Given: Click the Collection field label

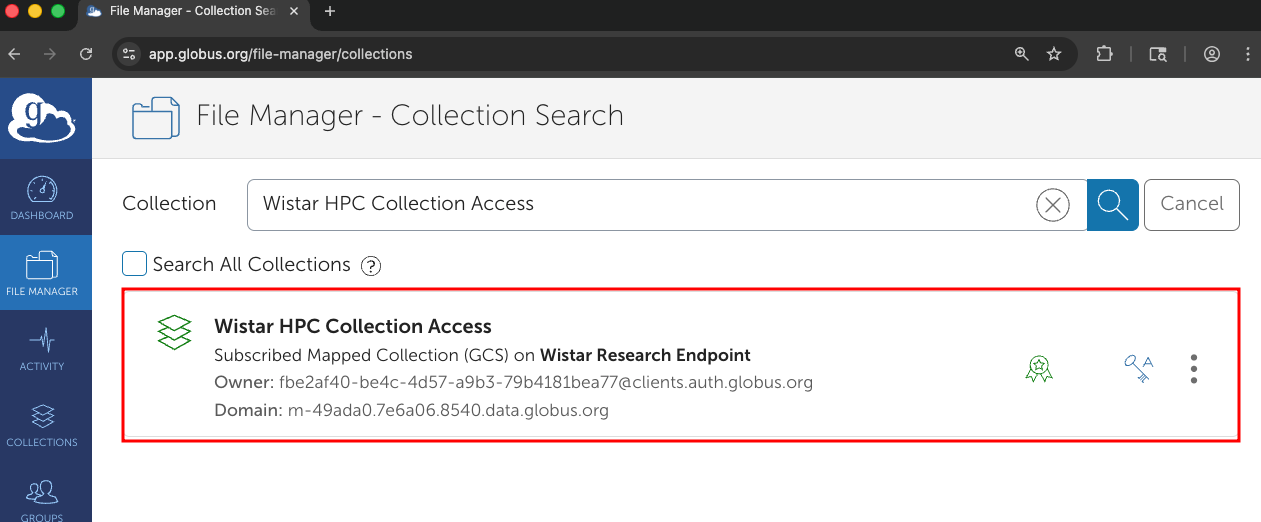Looking at the screenshot, I should (169, 204).
